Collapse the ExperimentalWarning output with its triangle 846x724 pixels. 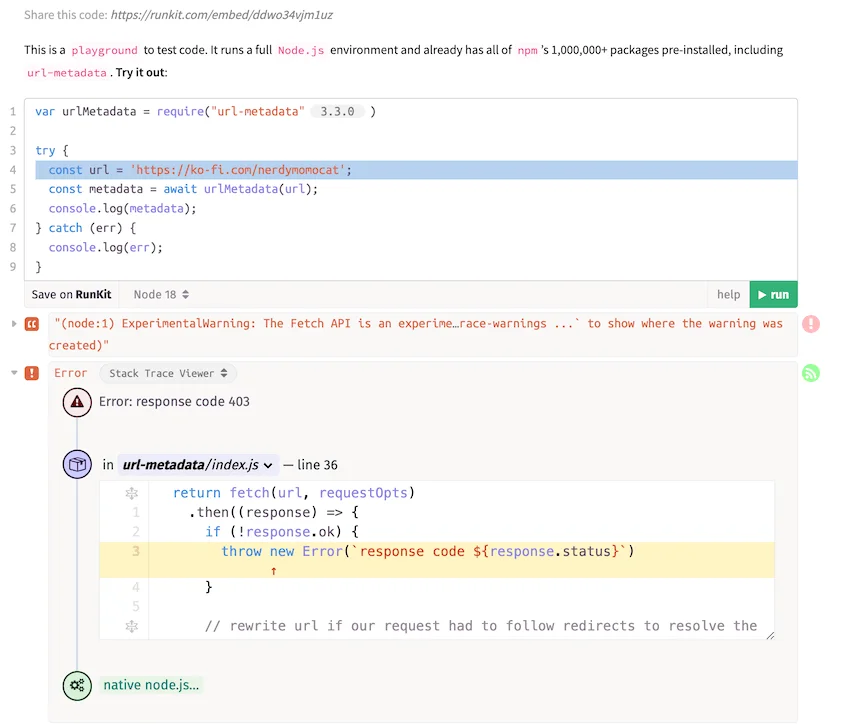coord(13,323)
